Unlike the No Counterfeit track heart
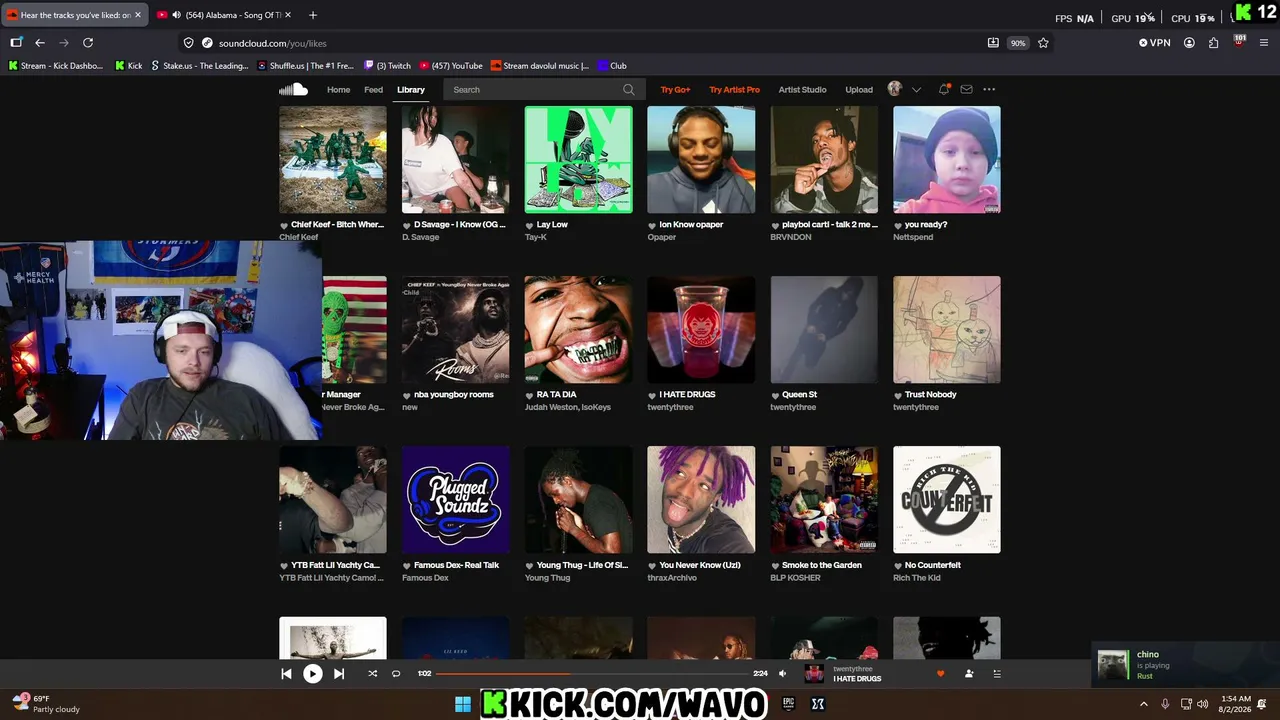 898,566
